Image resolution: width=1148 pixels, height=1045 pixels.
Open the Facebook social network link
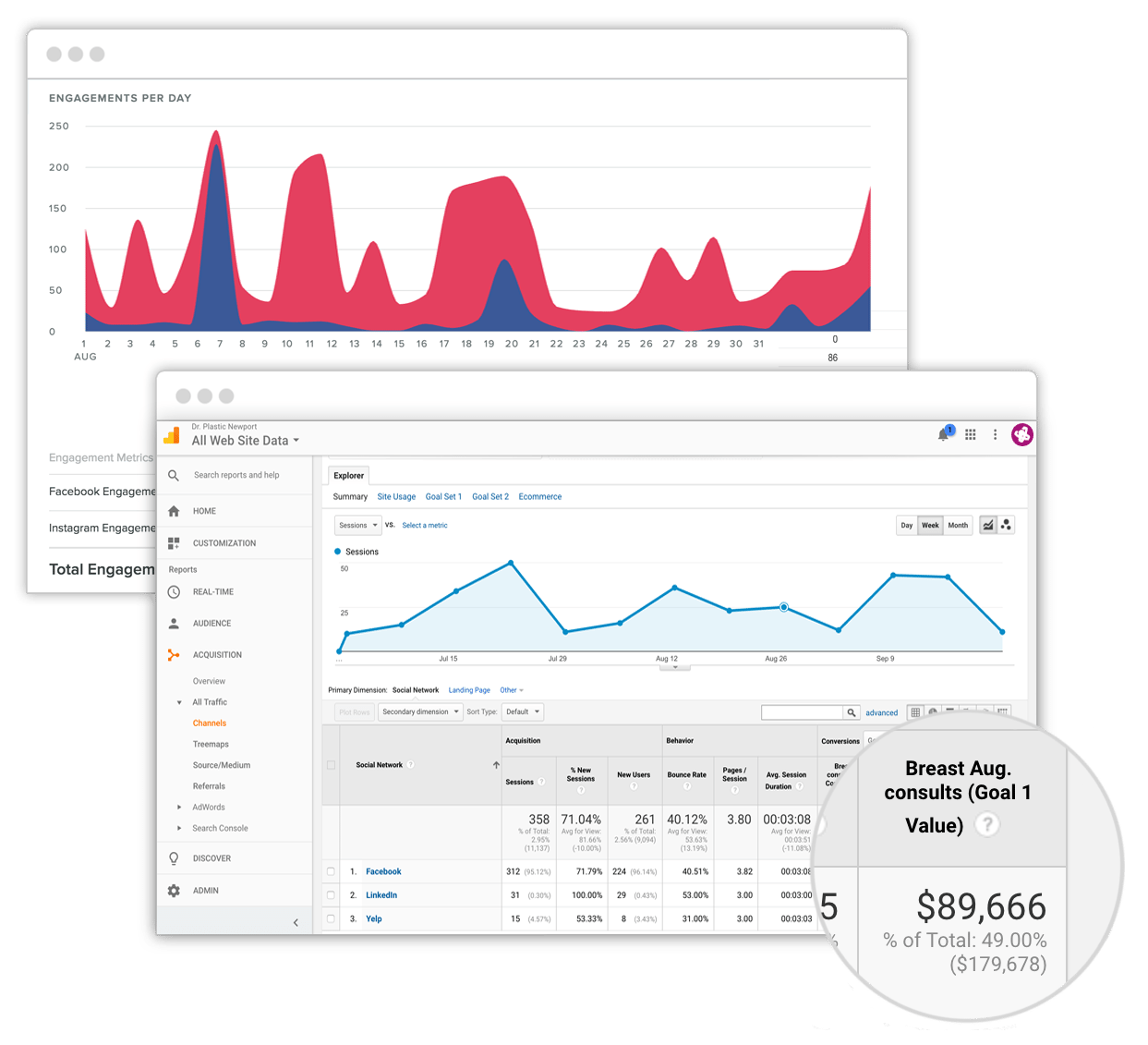383,871
